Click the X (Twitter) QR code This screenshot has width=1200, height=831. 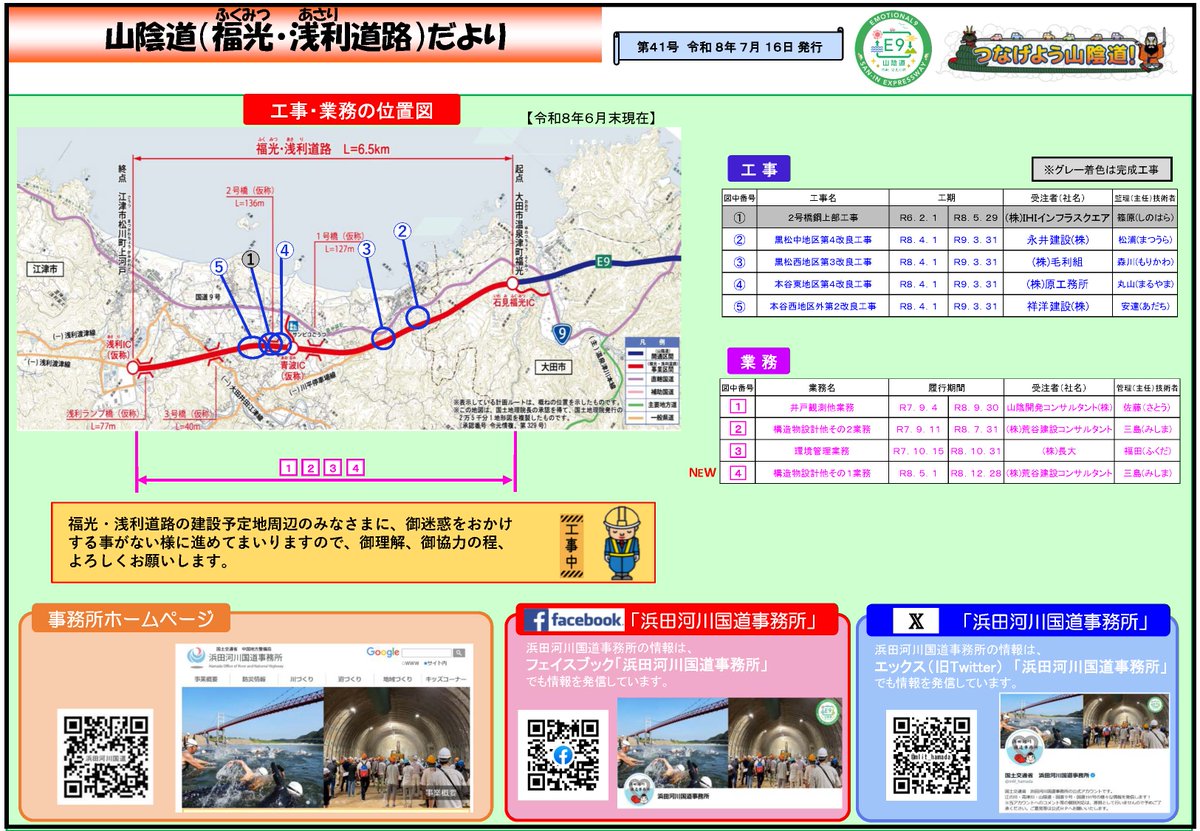[931, 756]
